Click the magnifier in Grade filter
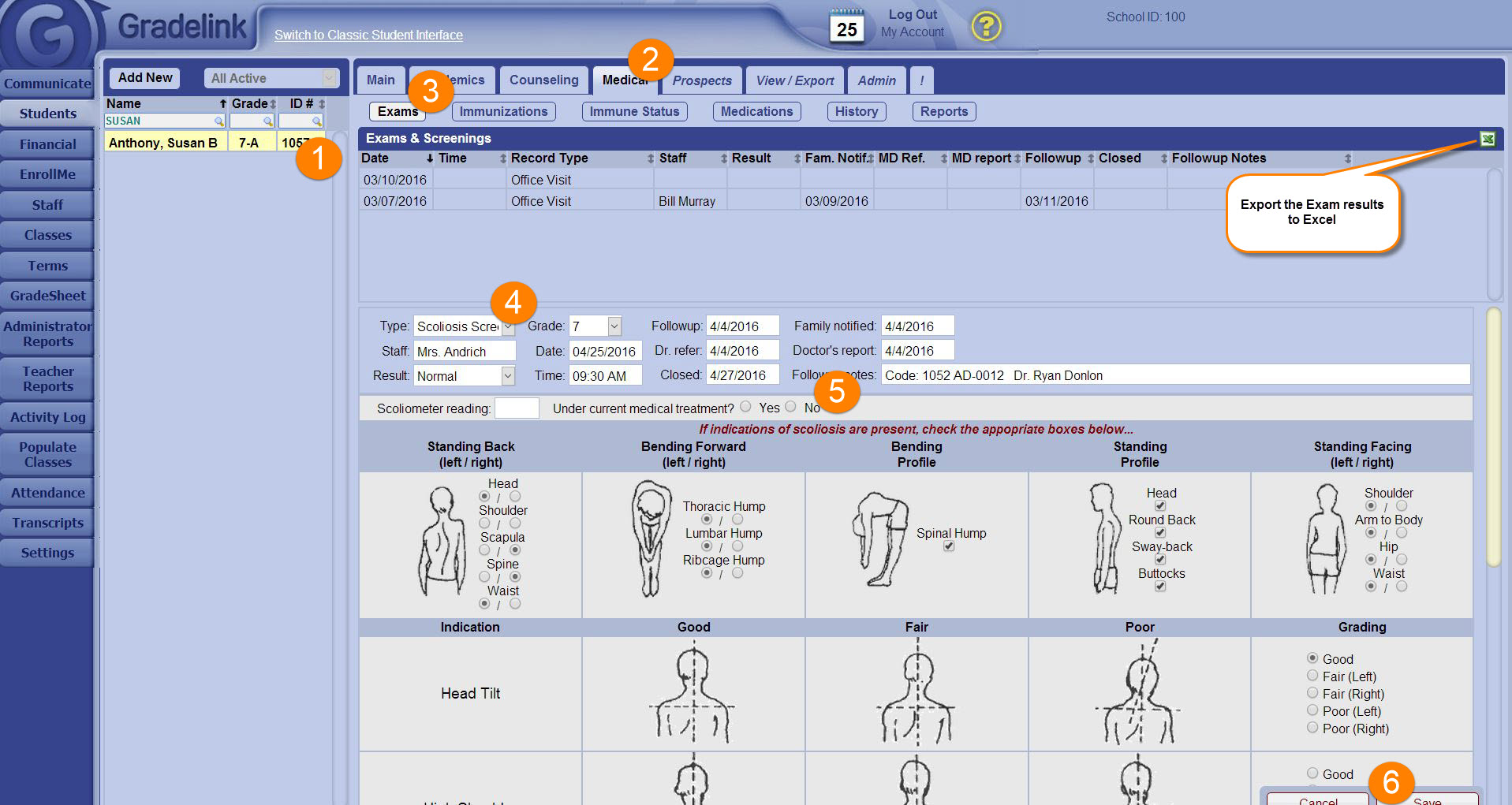The width and height of the screenshot is (1512, 805). pyautogui.click(x=267, y=121)
